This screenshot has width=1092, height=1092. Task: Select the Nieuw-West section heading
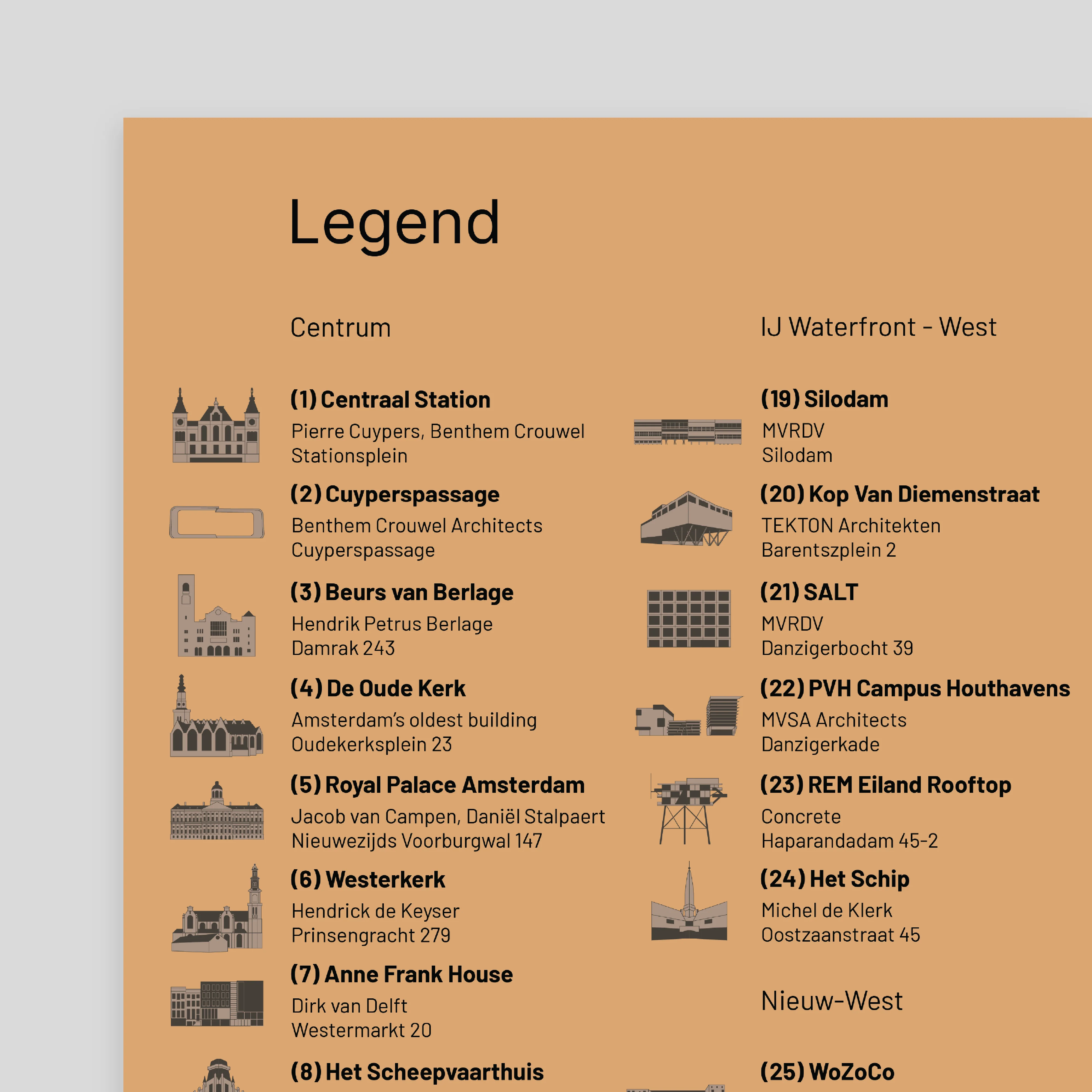(832, 1001)
